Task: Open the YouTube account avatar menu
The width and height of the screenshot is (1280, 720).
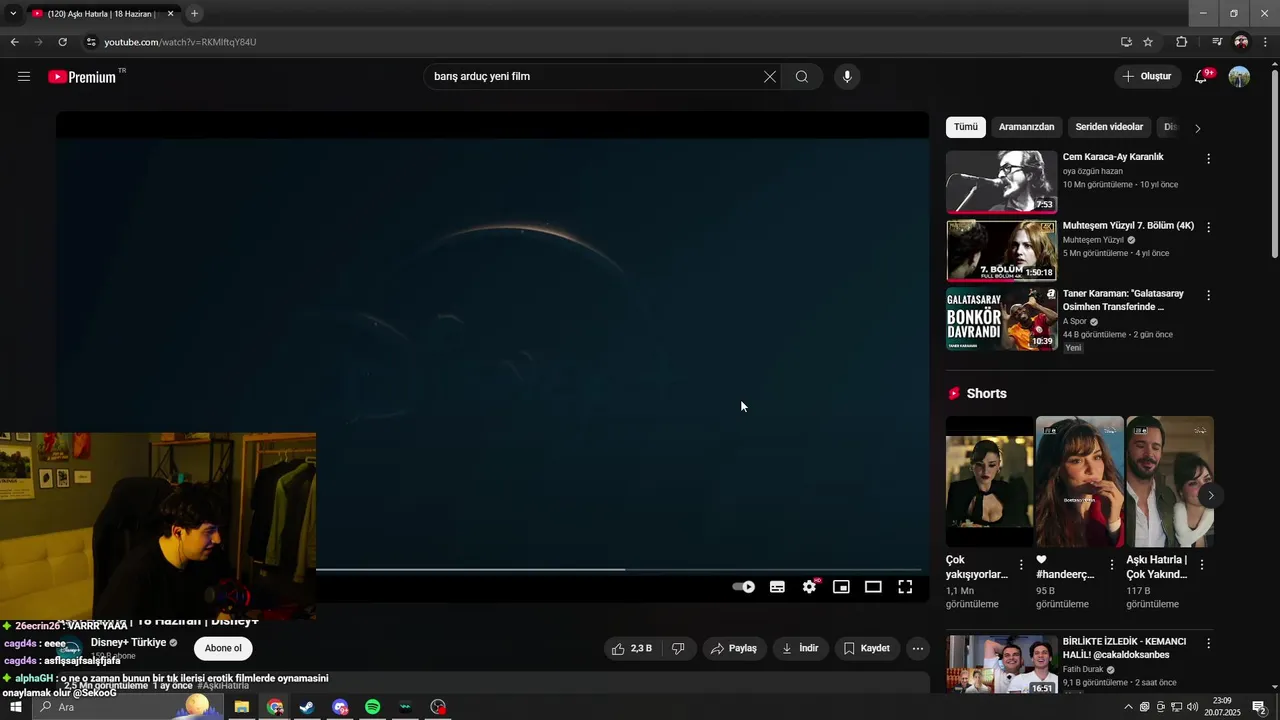Action: 1239,77
